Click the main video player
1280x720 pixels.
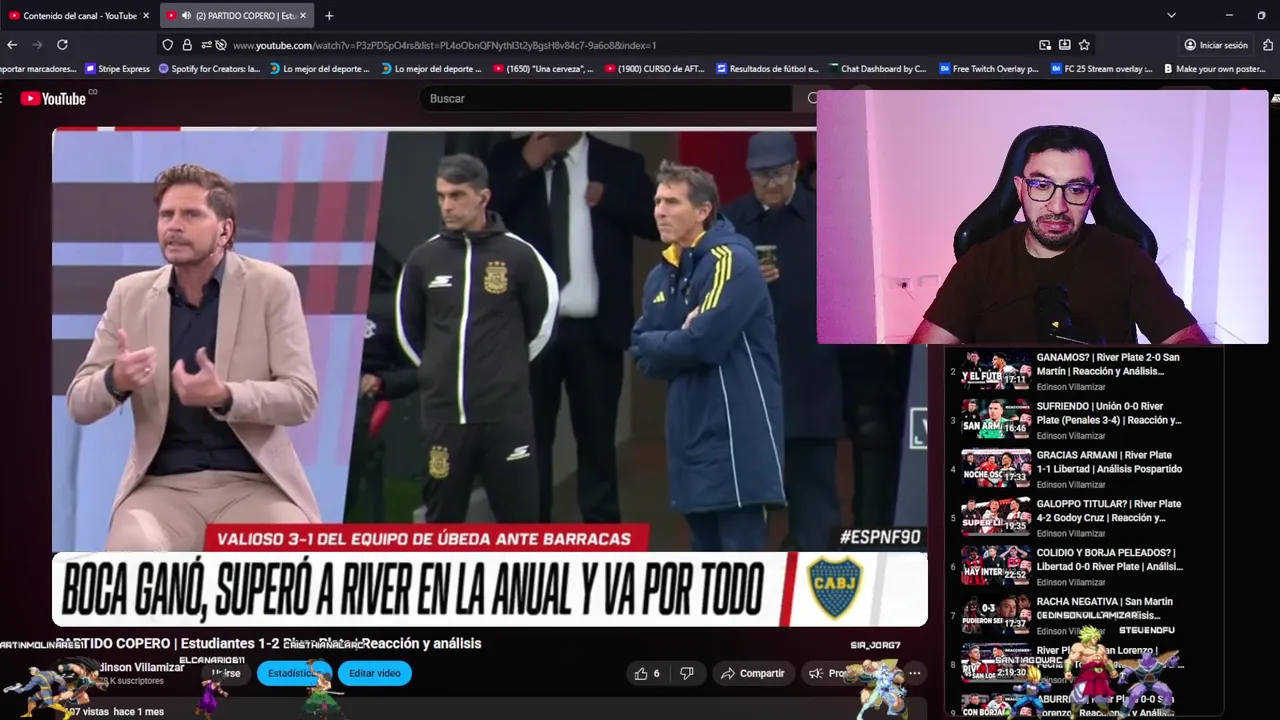[x=490, y=378]
